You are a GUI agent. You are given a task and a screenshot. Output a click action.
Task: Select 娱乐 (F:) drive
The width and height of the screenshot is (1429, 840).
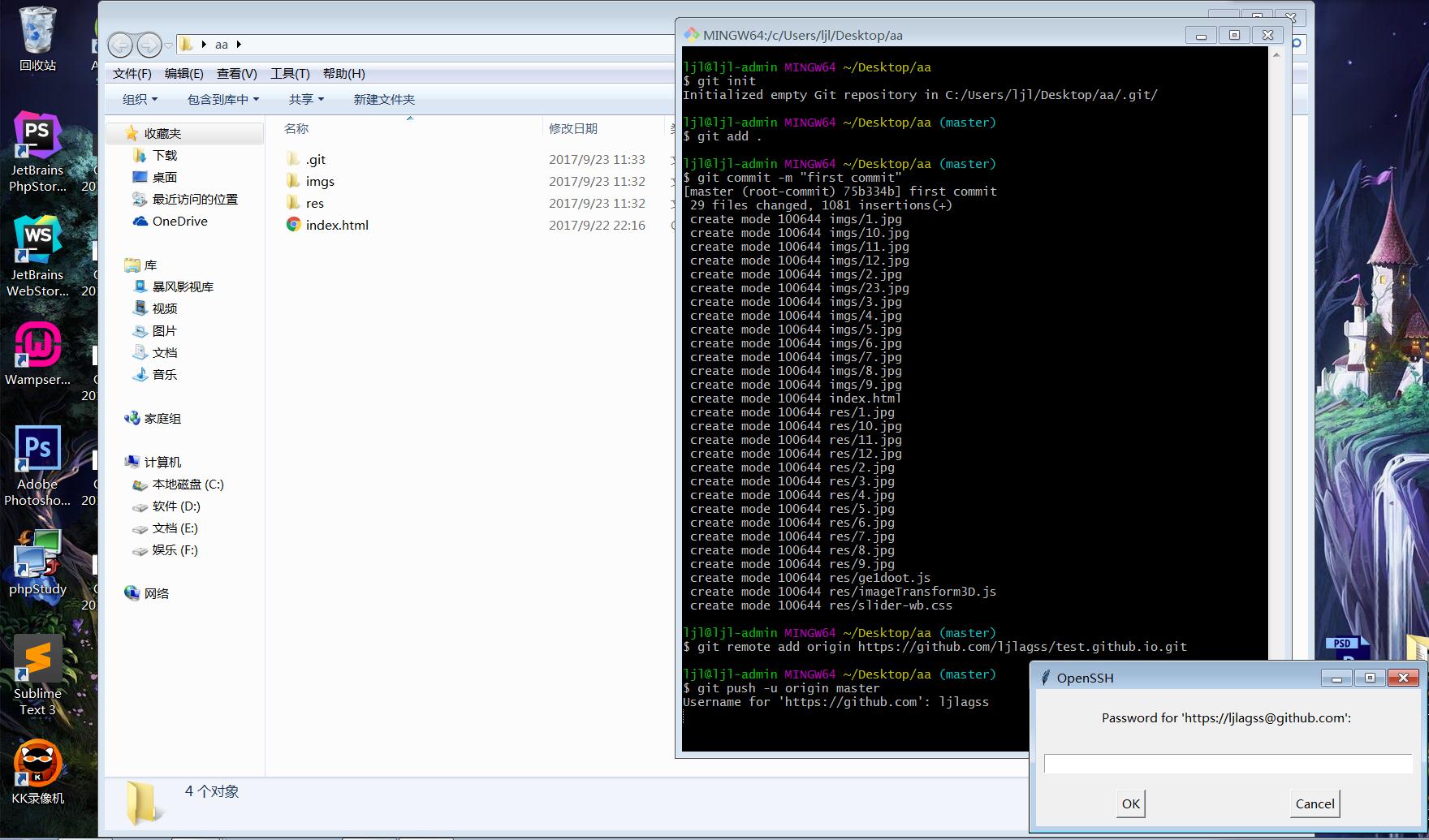[x=175, y=549]
